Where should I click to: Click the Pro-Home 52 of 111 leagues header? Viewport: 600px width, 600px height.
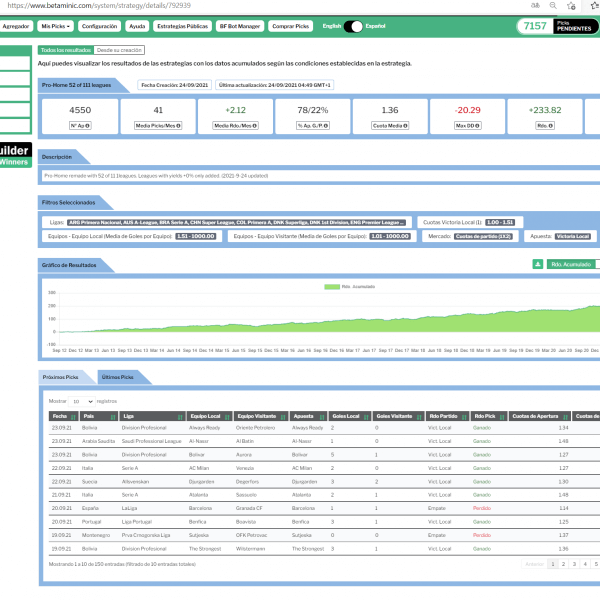pos(77,85)
